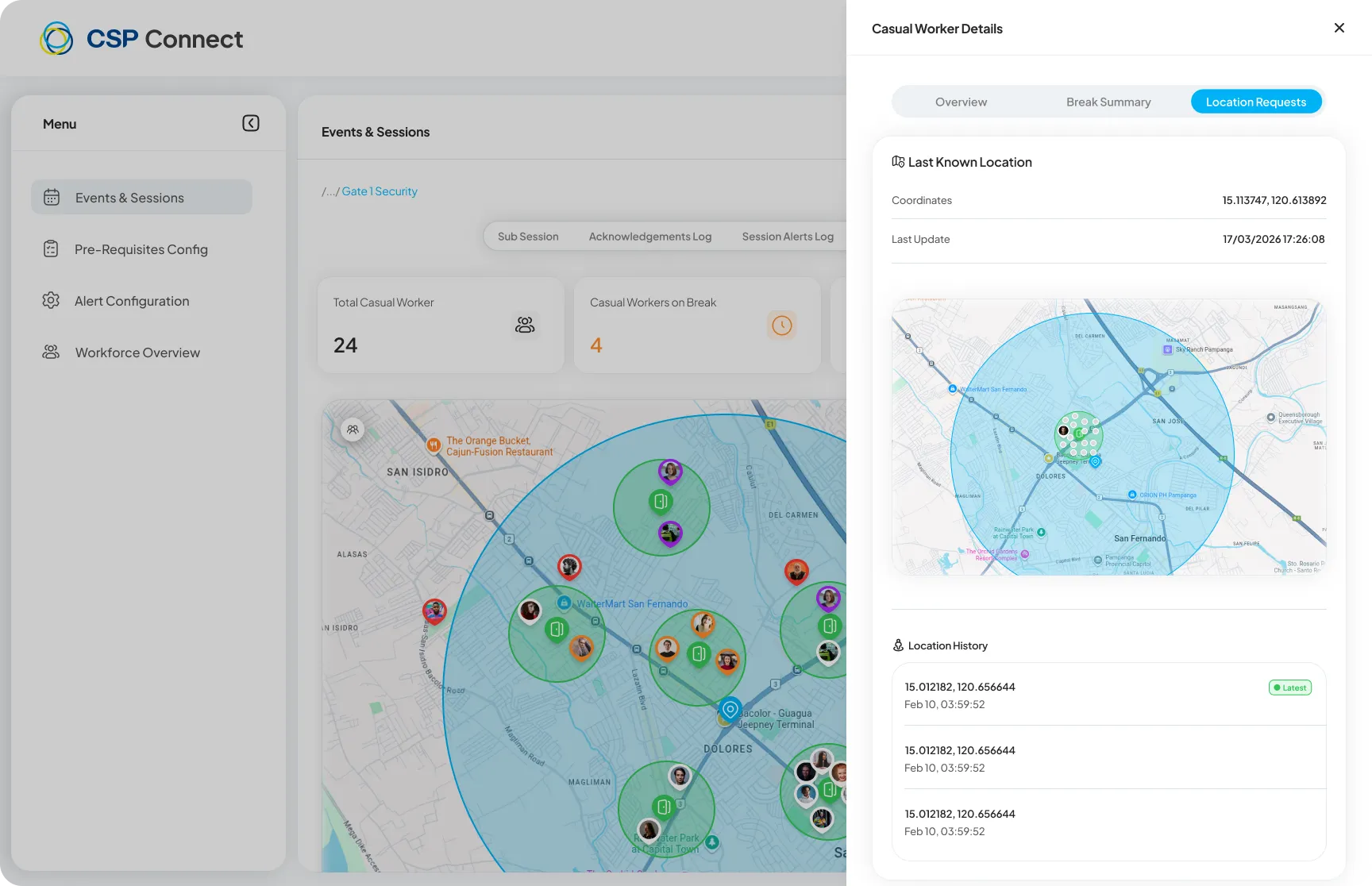This screenshot has width=1372, height=886.
Task: Click the Last Known Location map icon
Action: [898, 161]
